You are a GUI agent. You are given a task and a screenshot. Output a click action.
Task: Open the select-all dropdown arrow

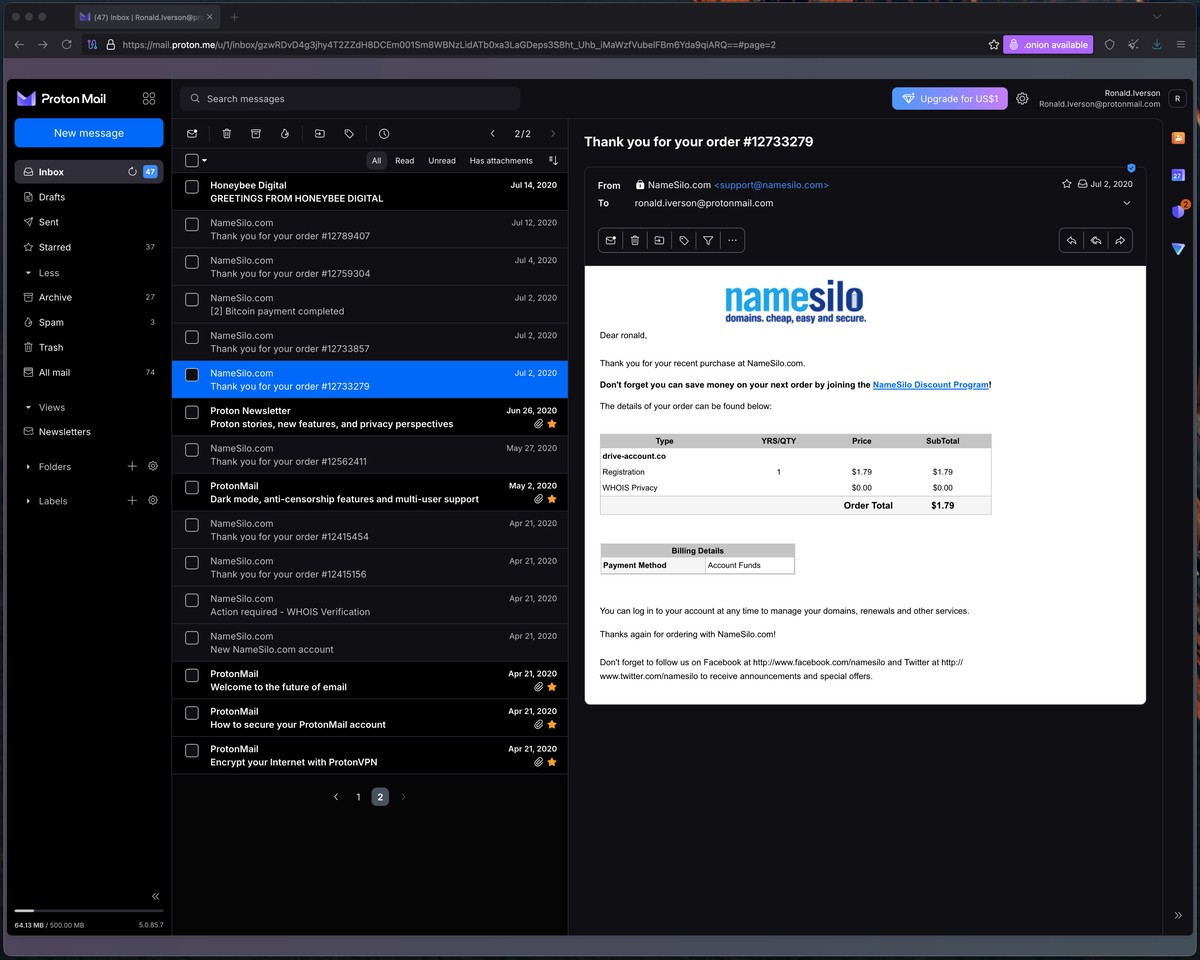click(x=205, y=160)
